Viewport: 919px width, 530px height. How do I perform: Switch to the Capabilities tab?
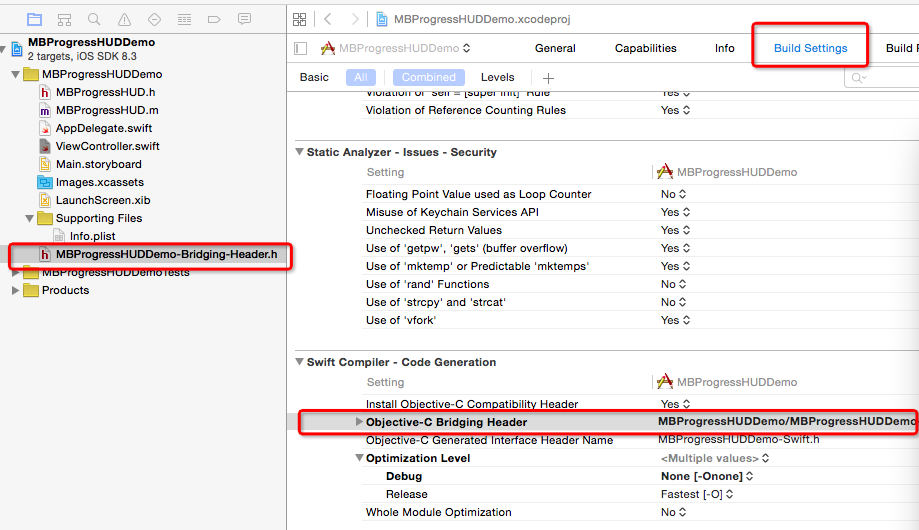click(645, 48)
